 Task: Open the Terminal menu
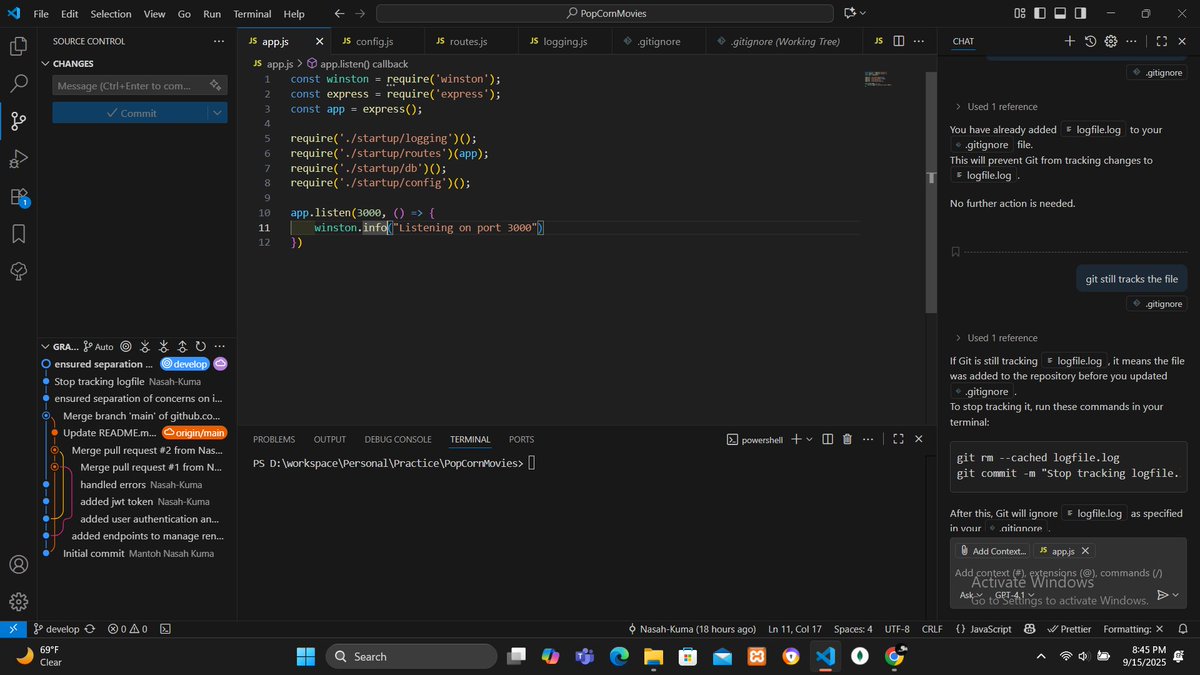point(252,14)
